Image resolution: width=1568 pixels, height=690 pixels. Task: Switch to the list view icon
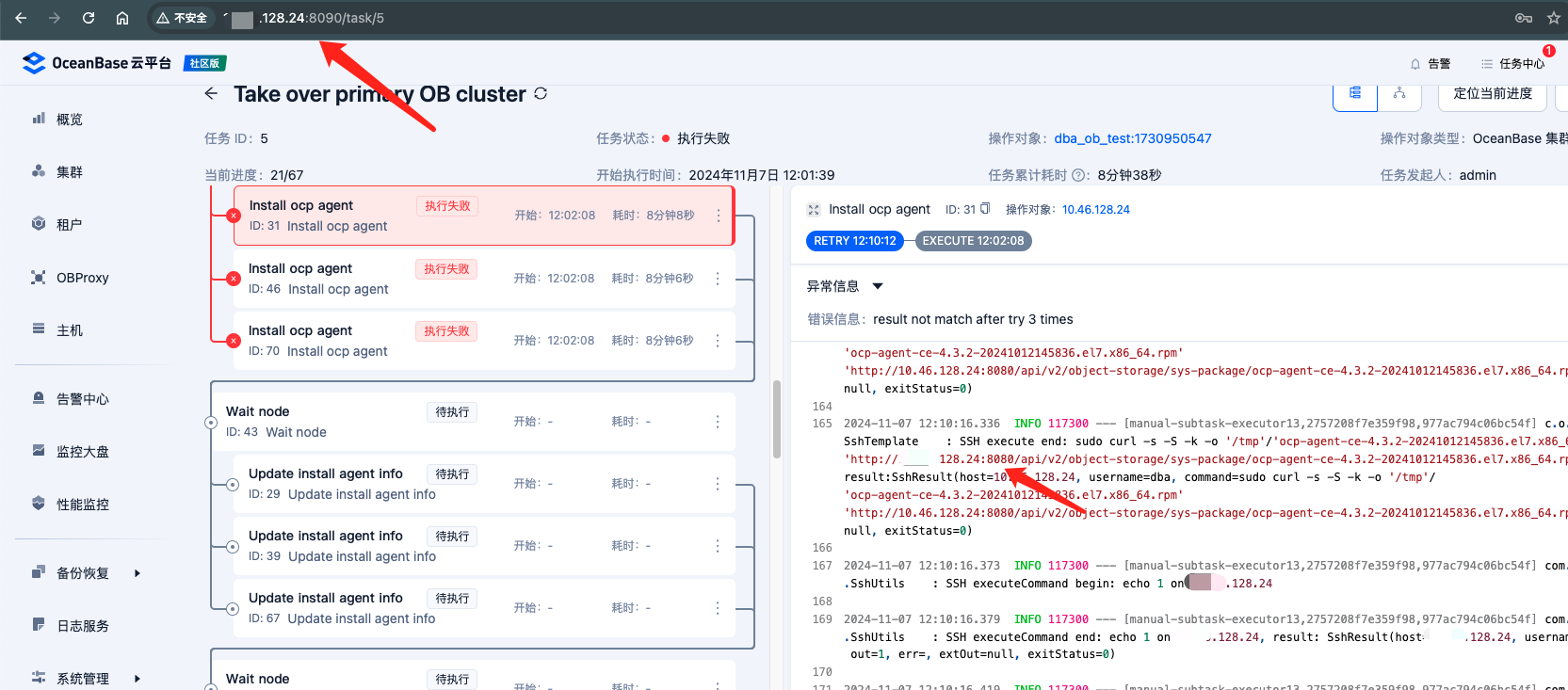pos(1355,93)
